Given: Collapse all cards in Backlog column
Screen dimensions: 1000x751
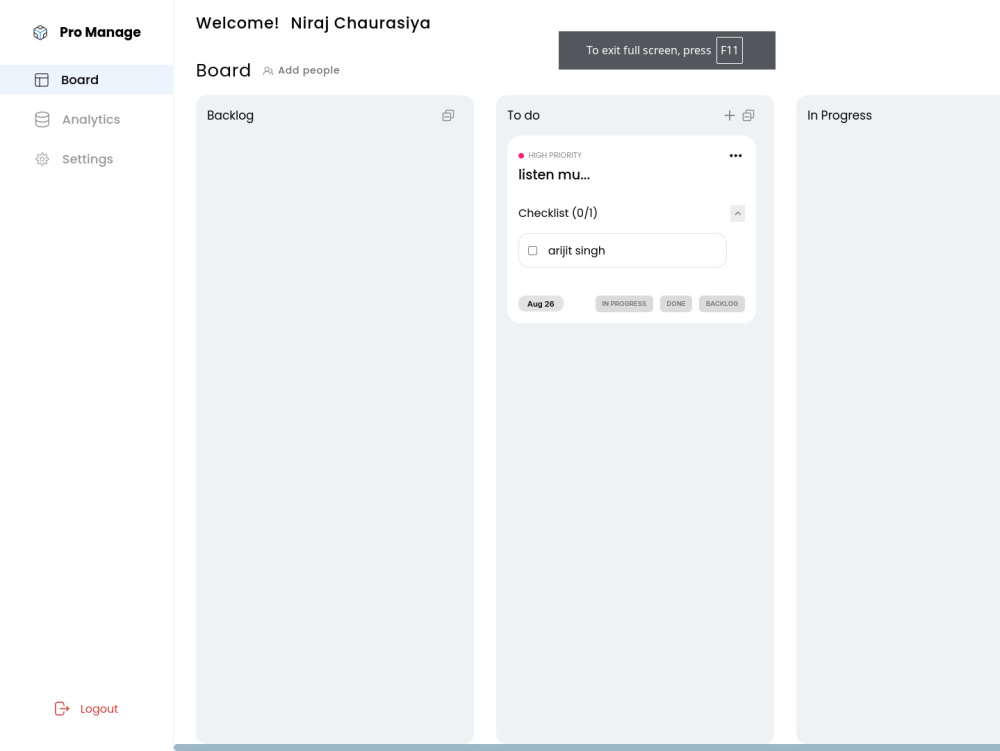Looking at the screenshot, I should 448,115.
